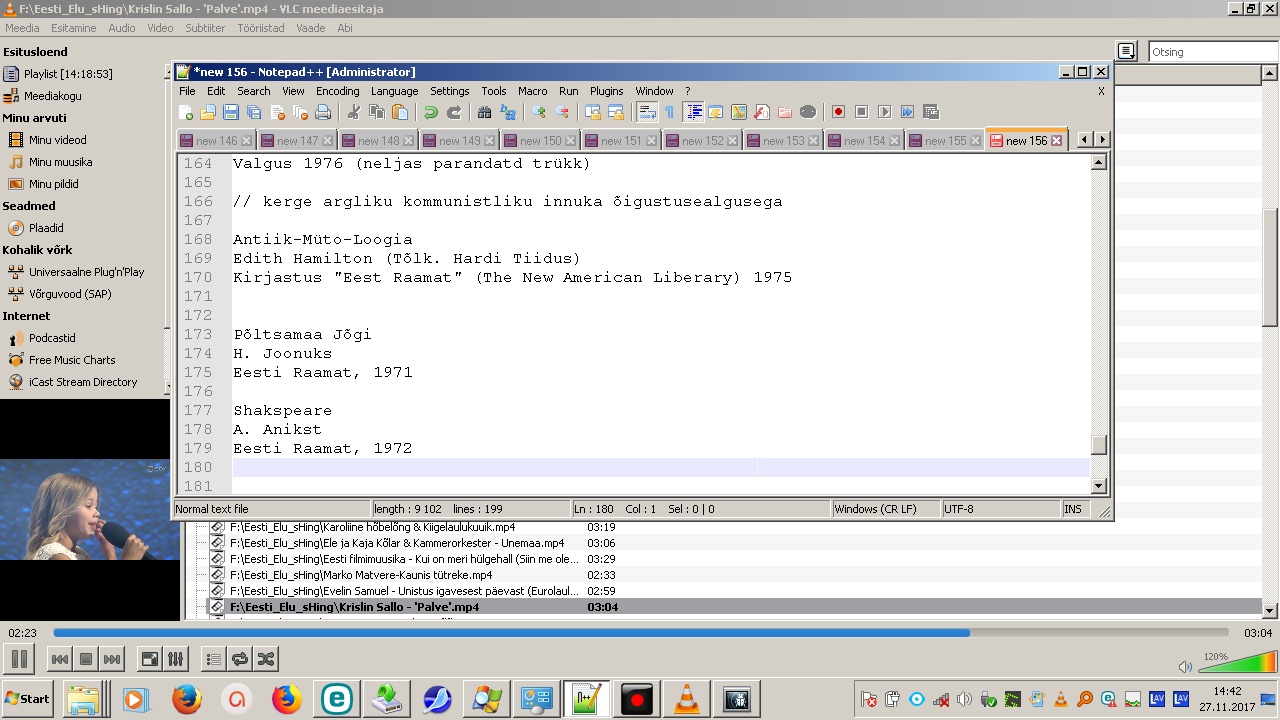Screen dimensions: 1280x720
Task: Pause the playing video in VLC
Action: click(18, 659)
